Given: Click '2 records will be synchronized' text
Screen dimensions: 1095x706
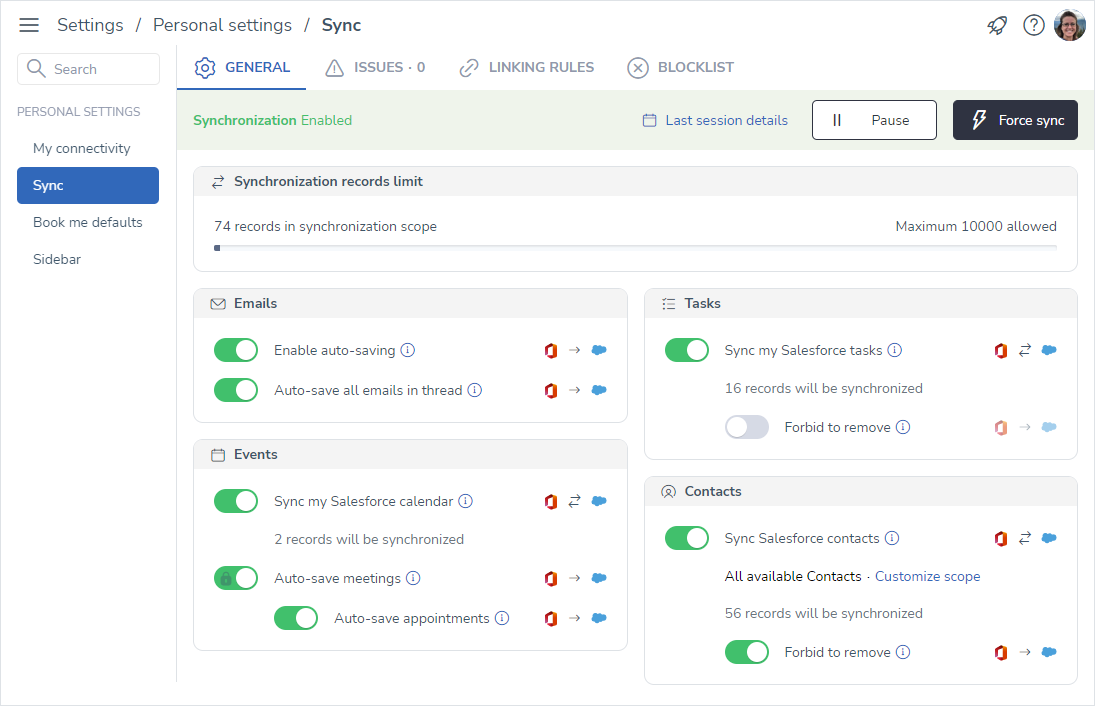Looking at the screenshot, I should 369,539.
